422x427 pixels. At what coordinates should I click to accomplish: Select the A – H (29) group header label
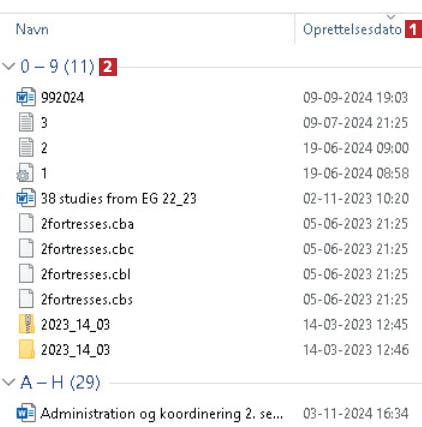click(60, 382)
